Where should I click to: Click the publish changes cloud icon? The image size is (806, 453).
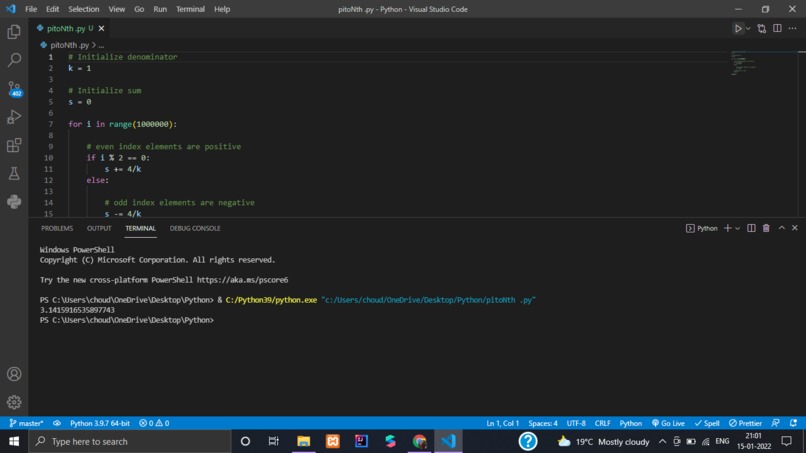[57, 423]
